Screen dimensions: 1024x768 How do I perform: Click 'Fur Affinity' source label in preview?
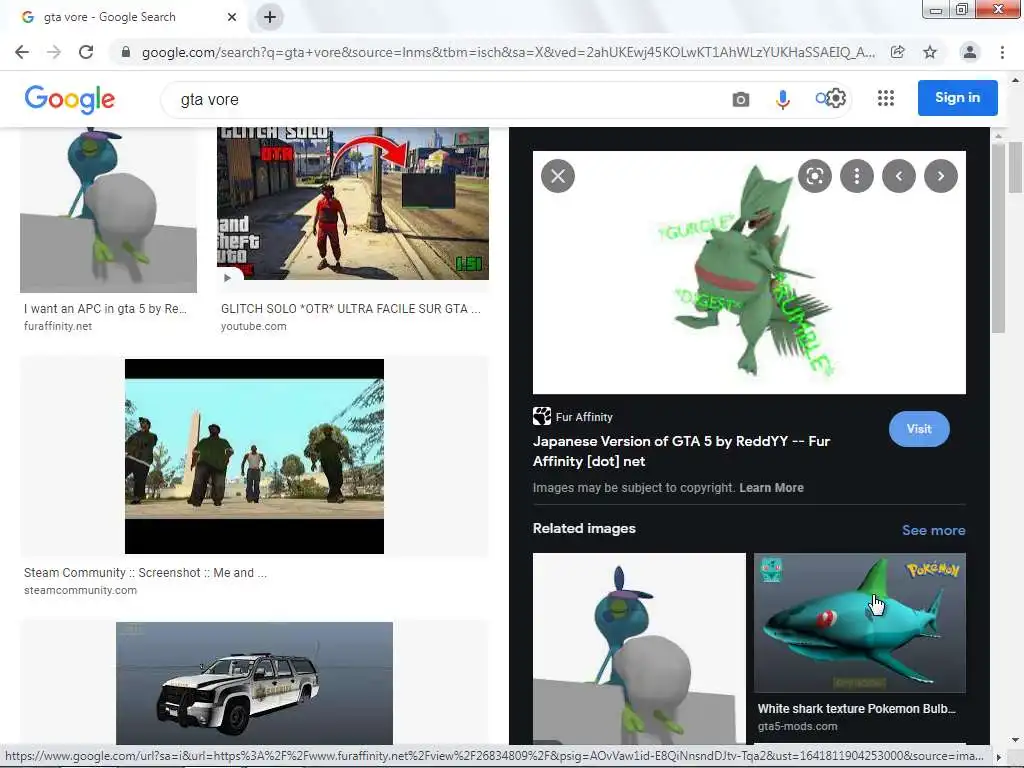pyautogui.click(x=584, y=417)
